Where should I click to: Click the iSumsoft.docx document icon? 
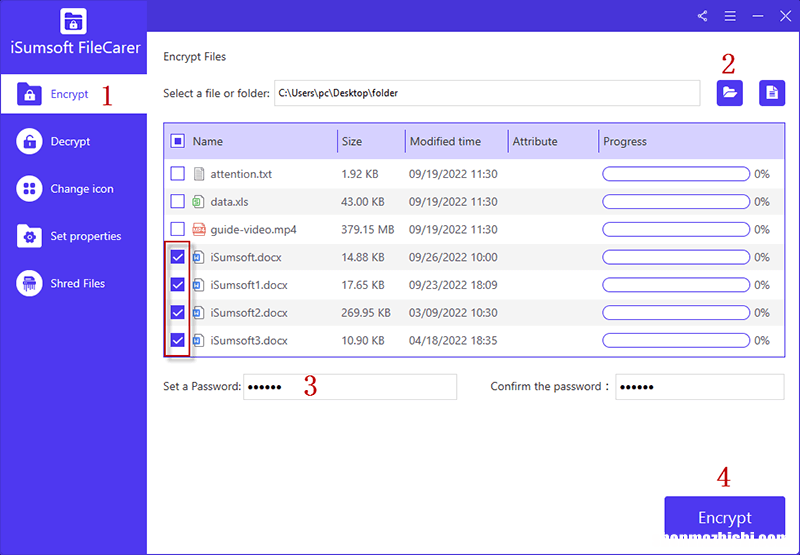(198, 257)
